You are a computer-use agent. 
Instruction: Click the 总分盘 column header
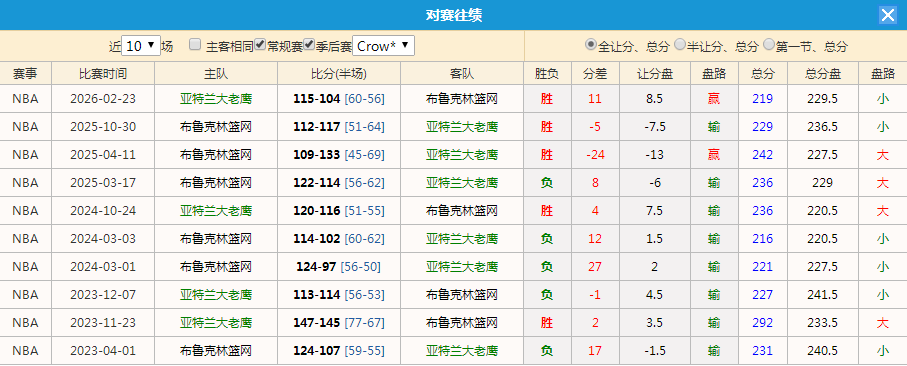(823, 73)
